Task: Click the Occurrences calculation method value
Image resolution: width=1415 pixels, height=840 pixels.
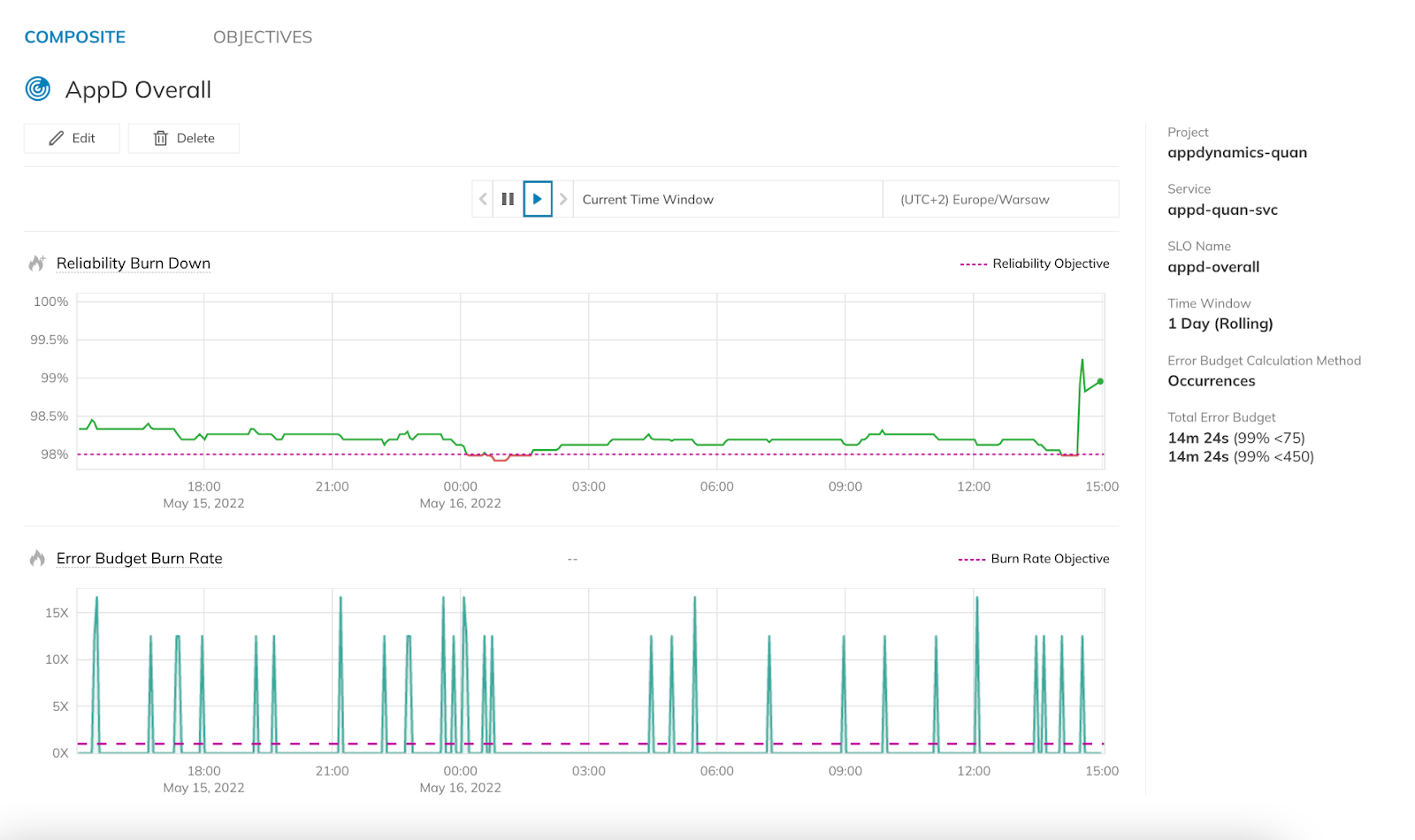Action: [1212, 381]
